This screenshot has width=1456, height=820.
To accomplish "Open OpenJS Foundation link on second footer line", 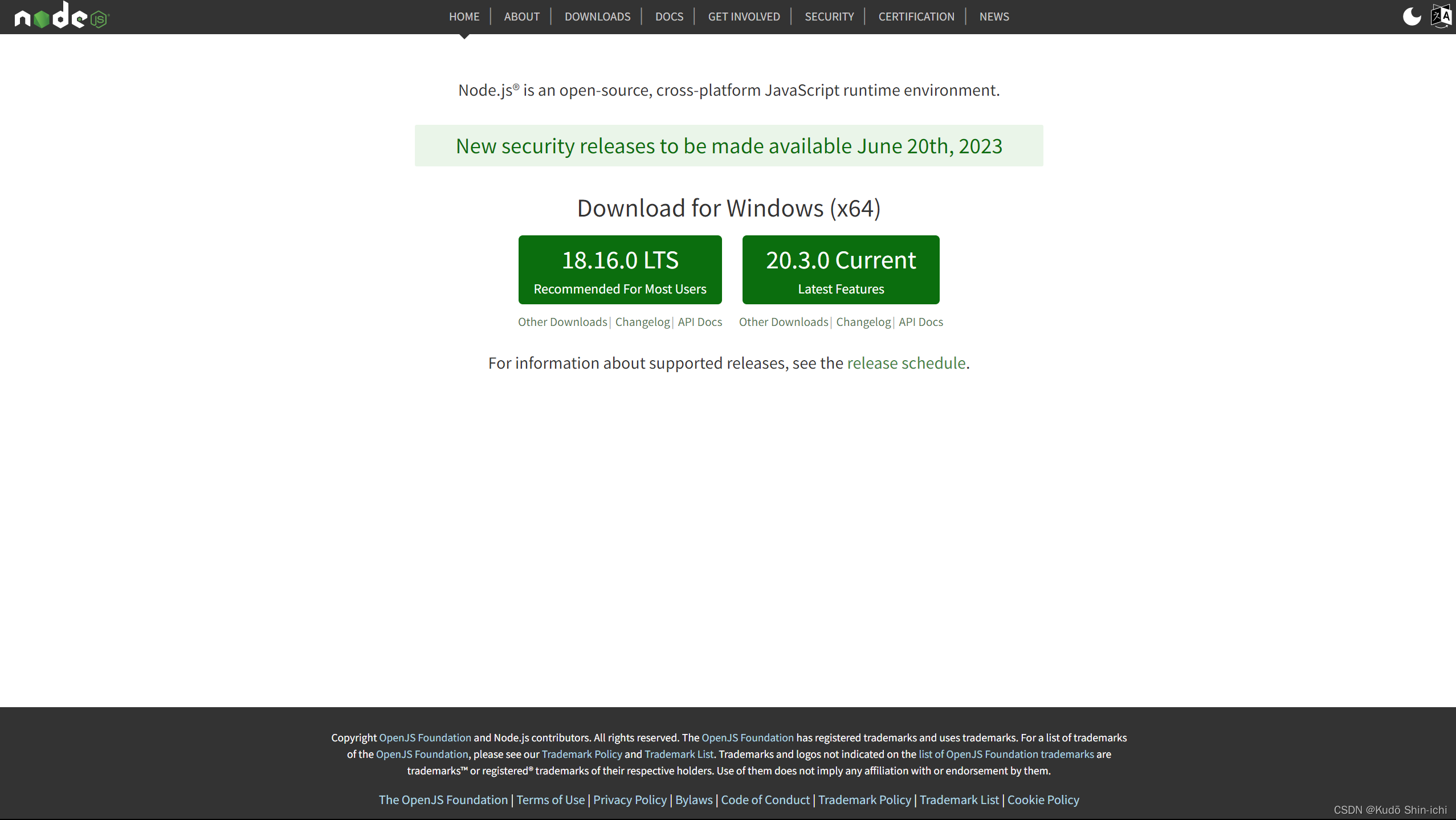I will (x=422, y=754).
